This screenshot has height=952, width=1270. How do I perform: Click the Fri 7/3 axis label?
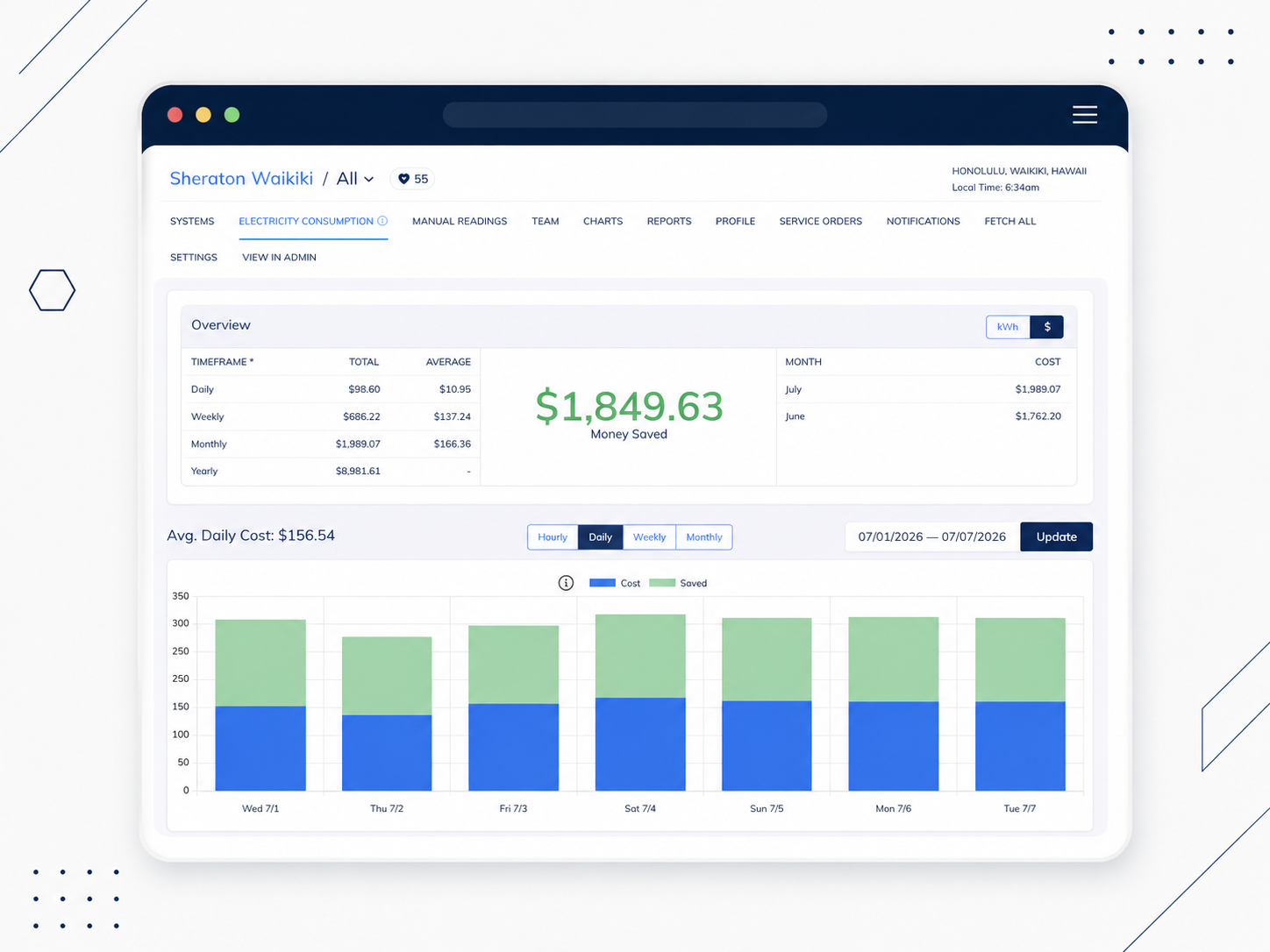[513, 808]
